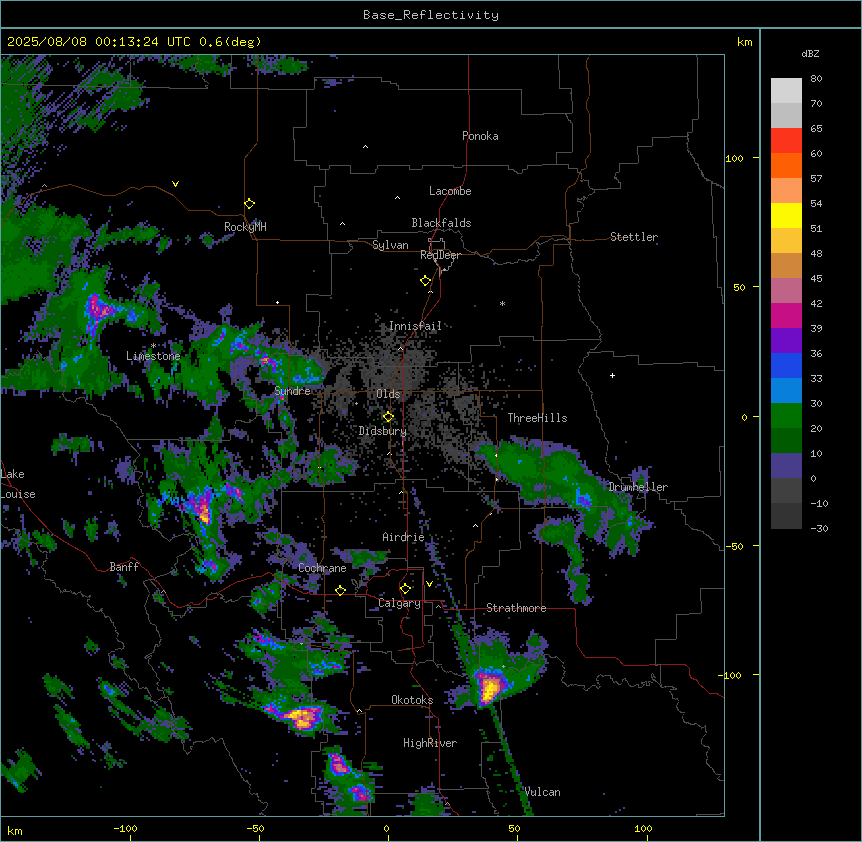Image resolution: width=862 pixels, height=842 pixels.
Task: Click the yellow storm core west of Okotoks
Action: [302, 717]
